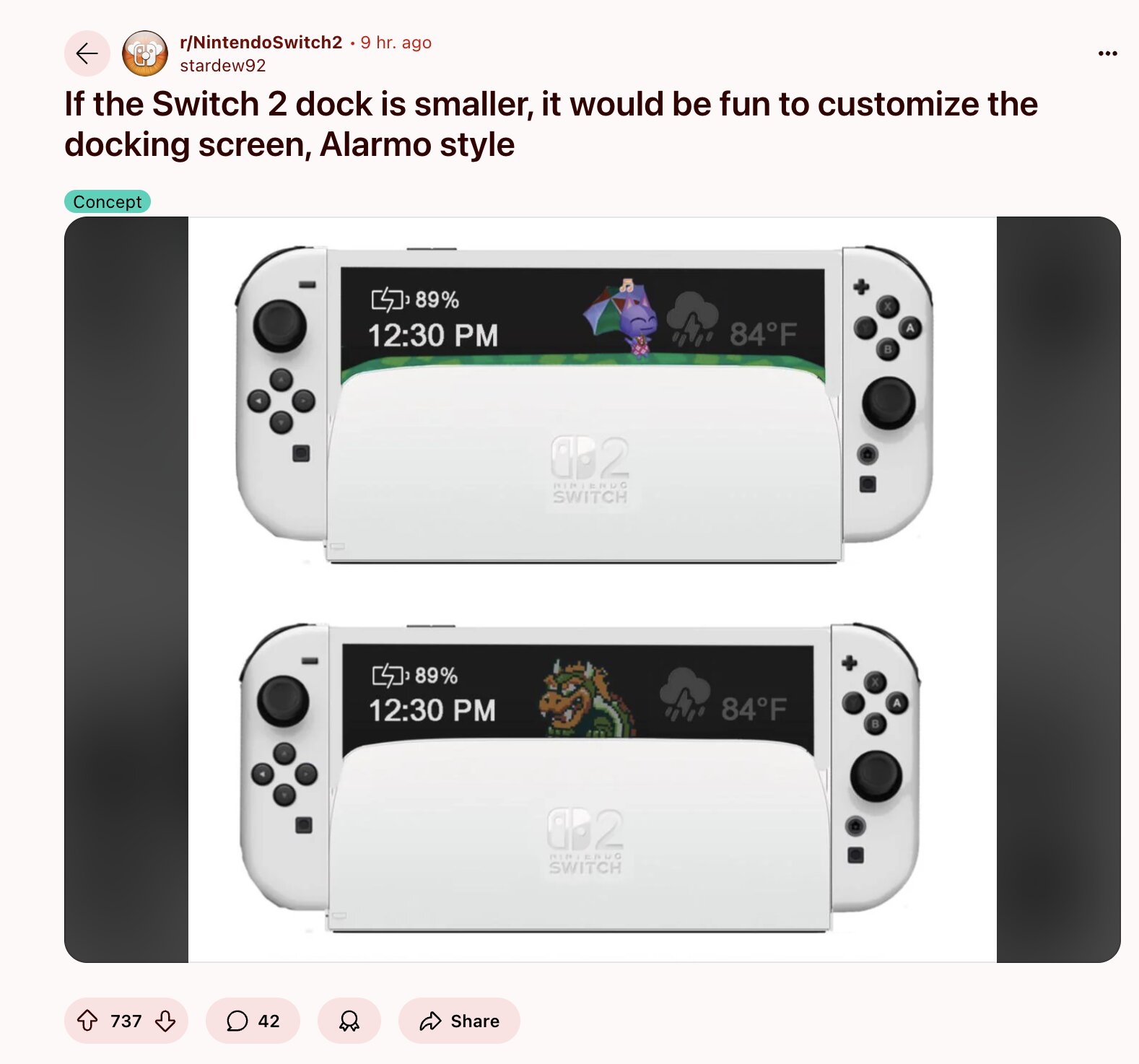
Task: Open the r/NintendoSwitch2 community avatar
Action: [x=145, y=53]
